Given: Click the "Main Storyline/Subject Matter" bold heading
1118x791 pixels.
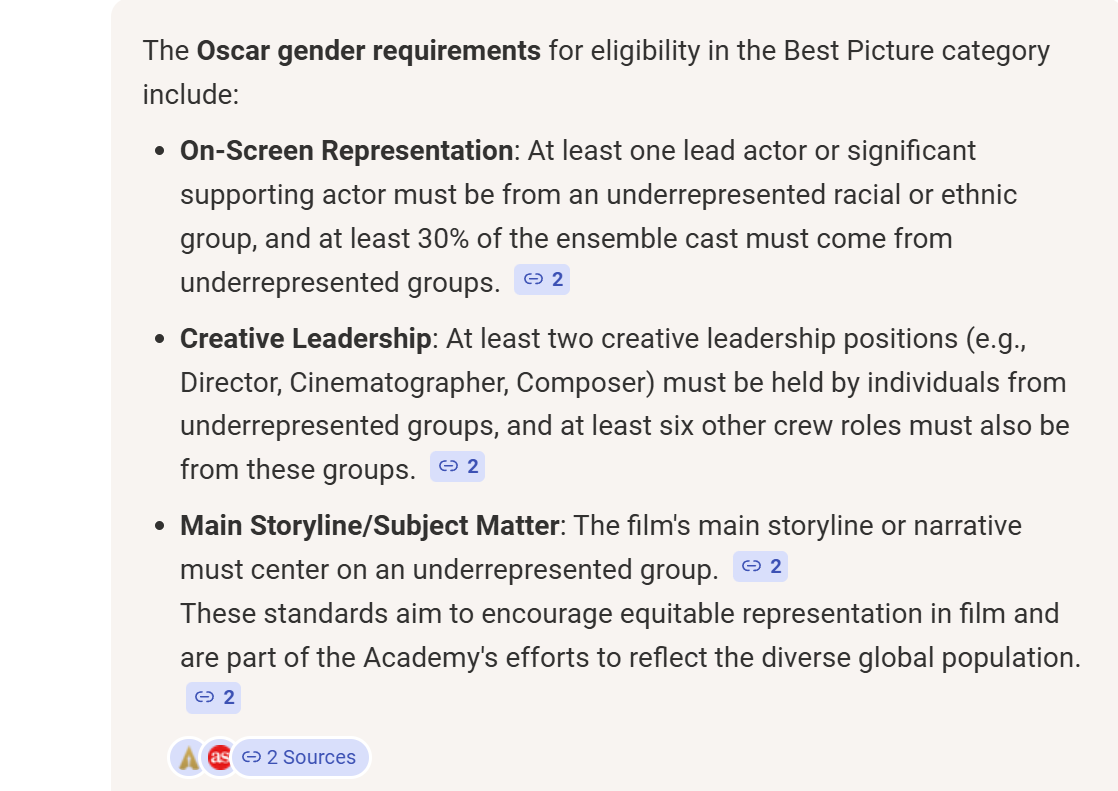Looking at the screenshot, I should coord(369,526).
